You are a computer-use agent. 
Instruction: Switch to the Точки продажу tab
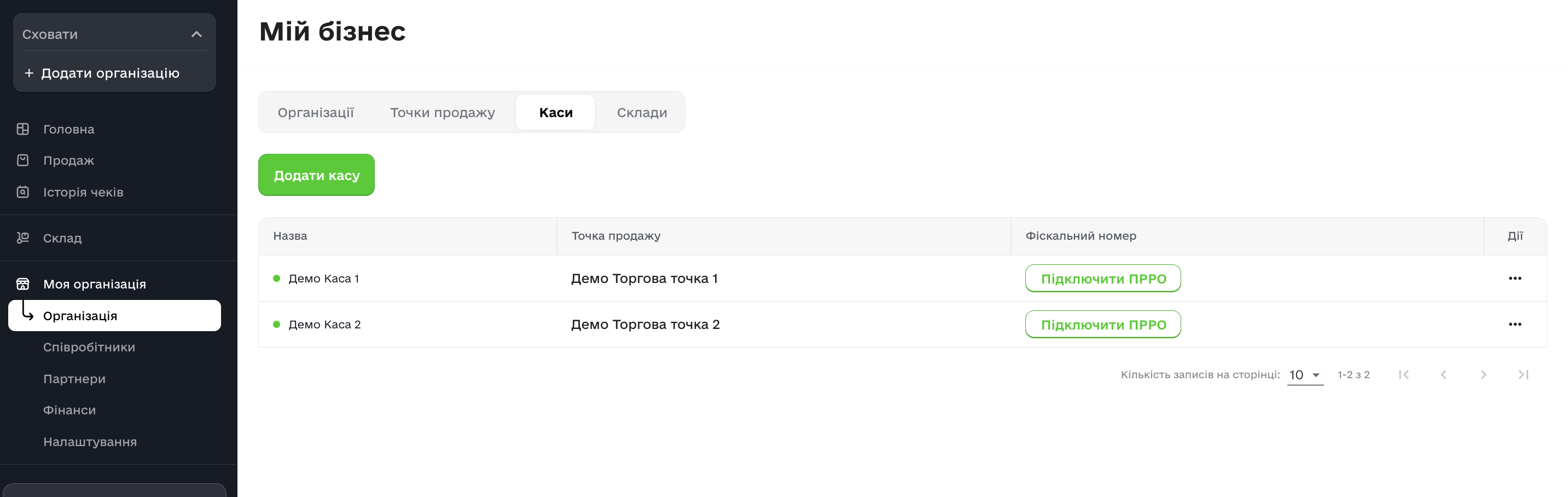click(442, 113)
